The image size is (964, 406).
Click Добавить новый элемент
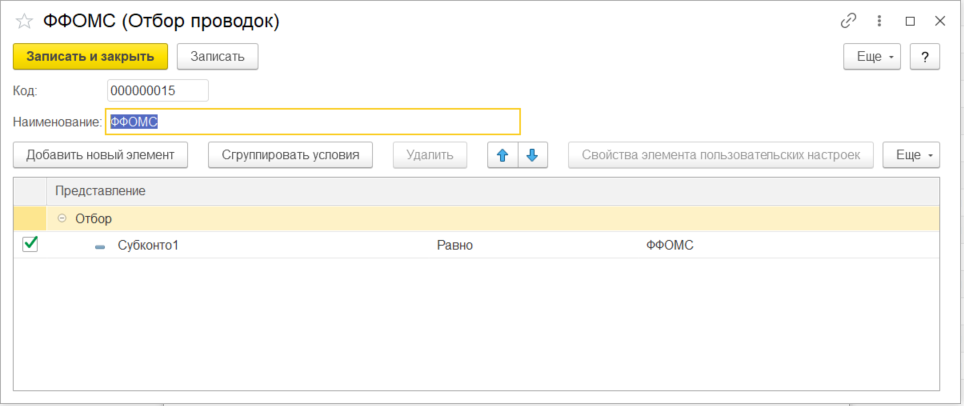click(100, 155)
